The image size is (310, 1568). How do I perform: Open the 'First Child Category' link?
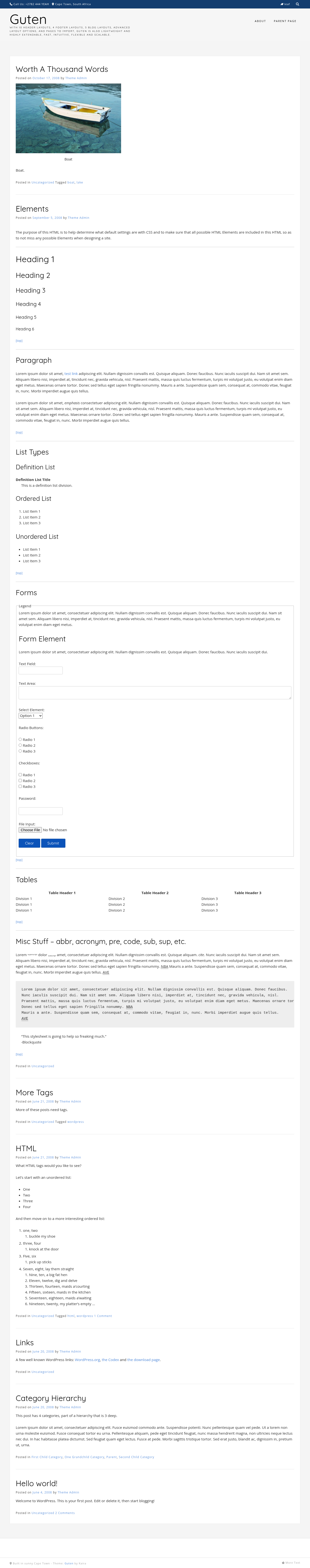(47, 1457)
